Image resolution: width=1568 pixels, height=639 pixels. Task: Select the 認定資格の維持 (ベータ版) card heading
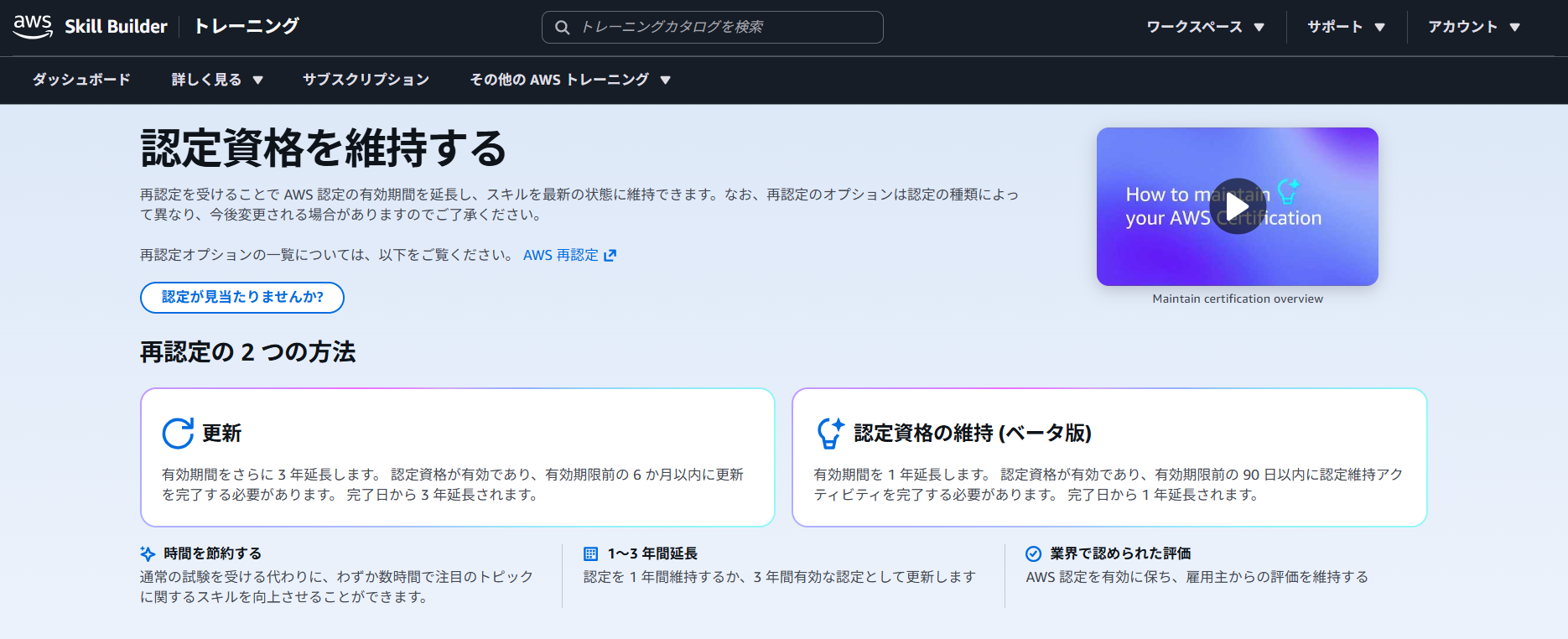pos(973,434)
